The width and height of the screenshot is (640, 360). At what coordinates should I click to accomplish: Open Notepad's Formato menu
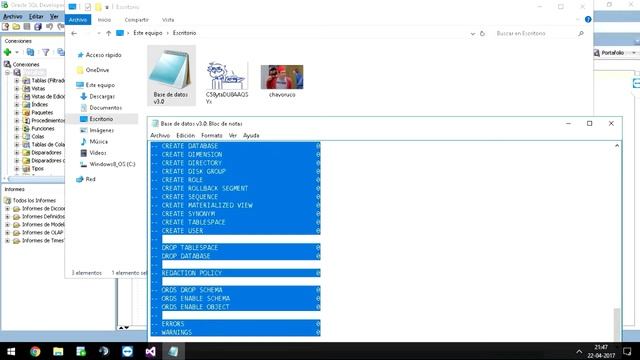[x=211, y=136]
